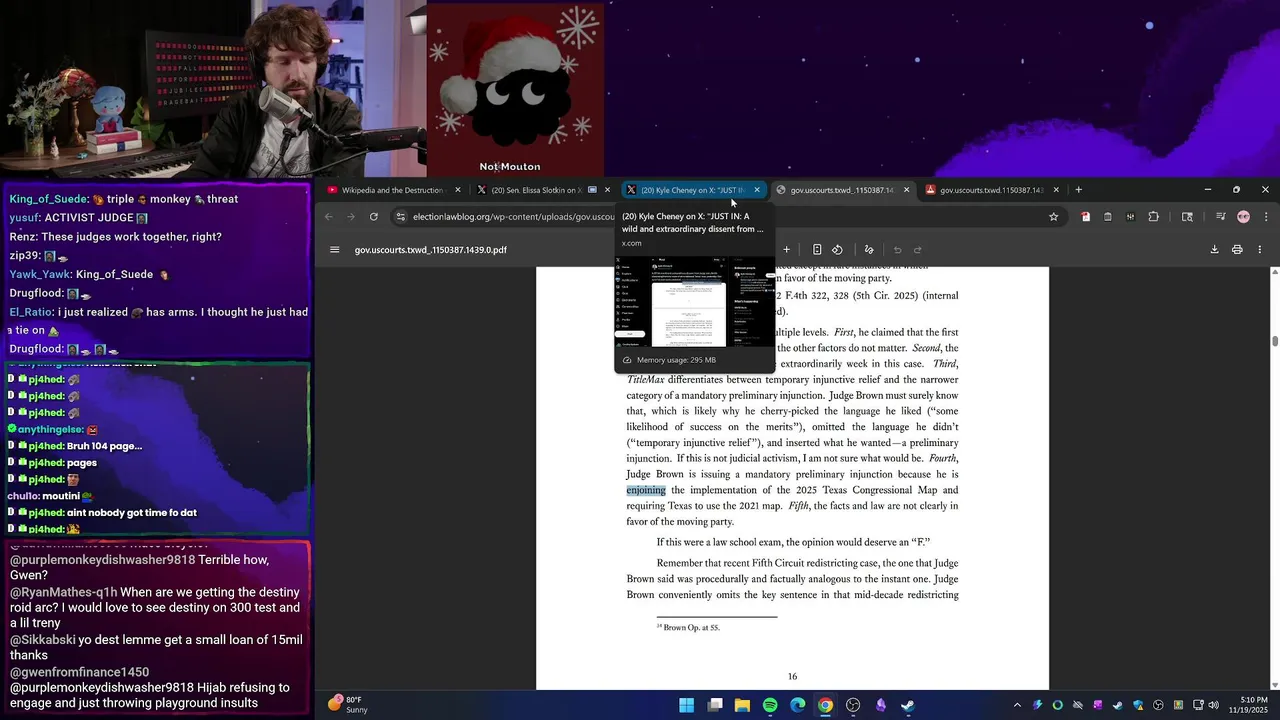The width and height of the screenshot is (1280, 720).
Task: Click King_of_Suede username in chat
Action: pos(49,199)
